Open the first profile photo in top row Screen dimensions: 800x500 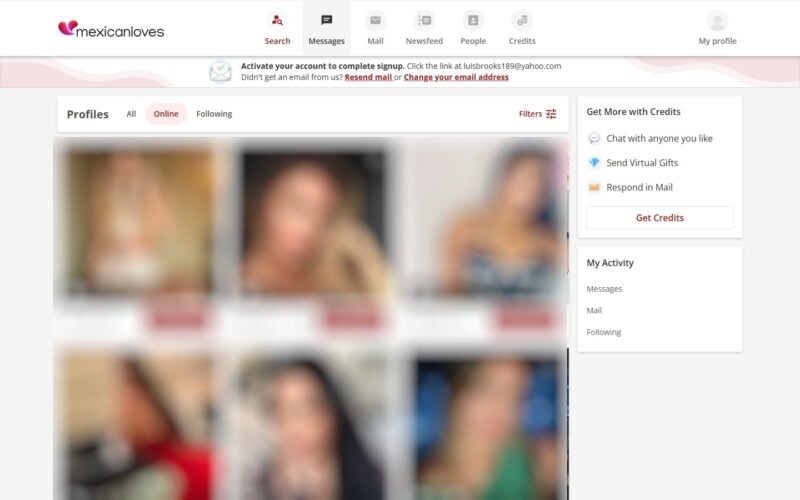[x=139, y=220]
